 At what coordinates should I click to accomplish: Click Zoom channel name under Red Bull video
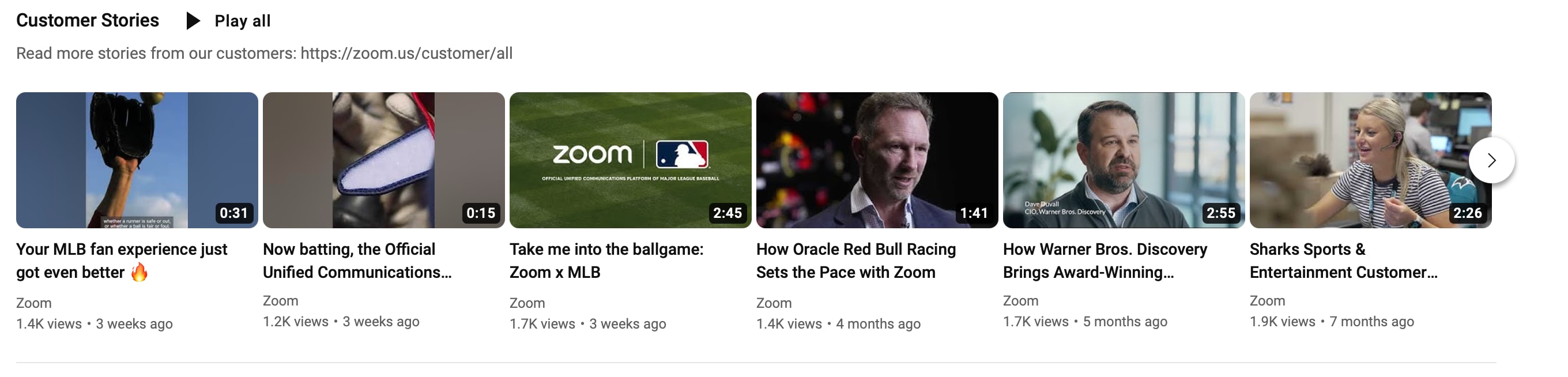774,303
